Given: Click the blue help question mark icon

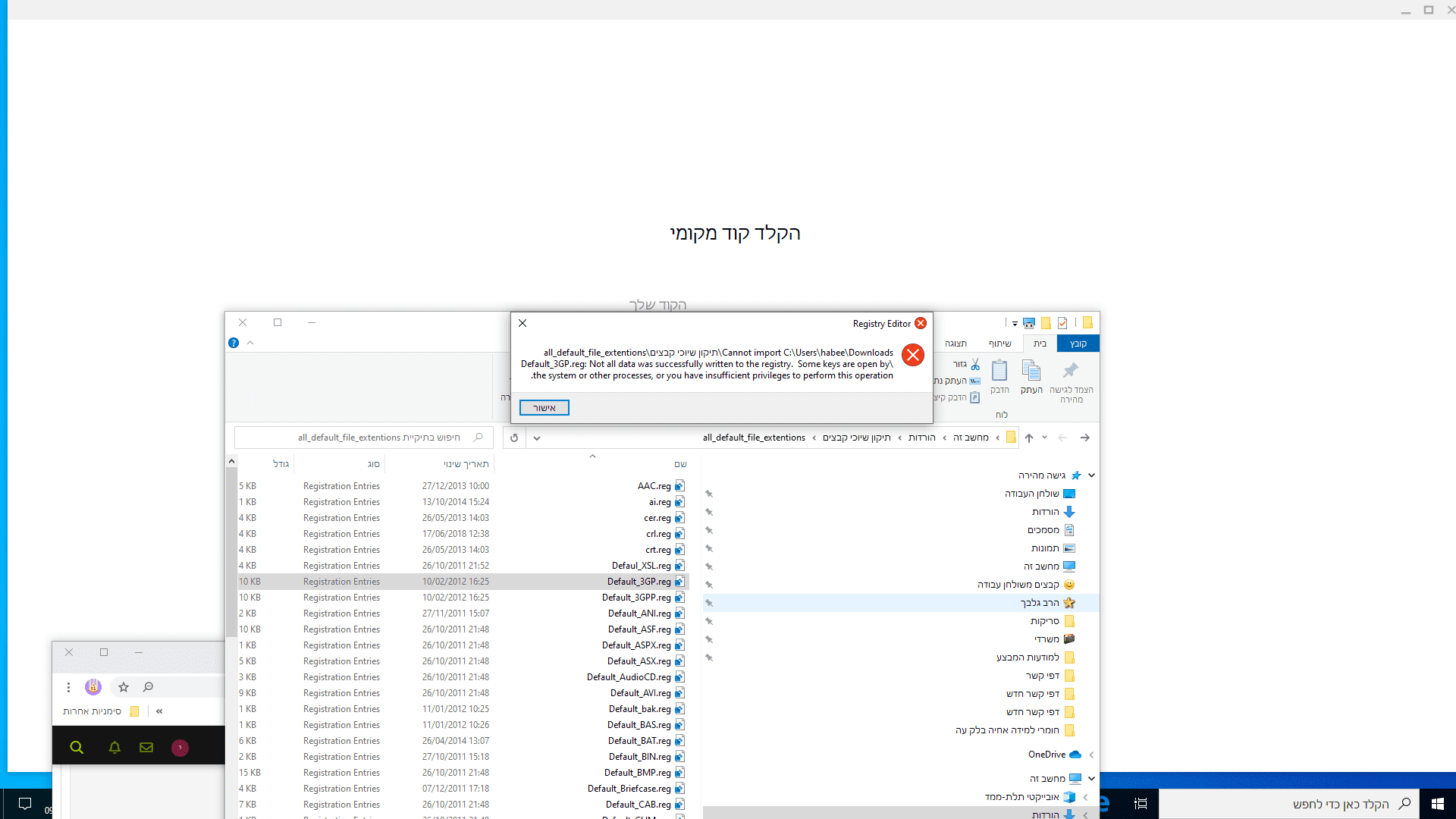Looking at the screenshot, I should tap(234, 343).
